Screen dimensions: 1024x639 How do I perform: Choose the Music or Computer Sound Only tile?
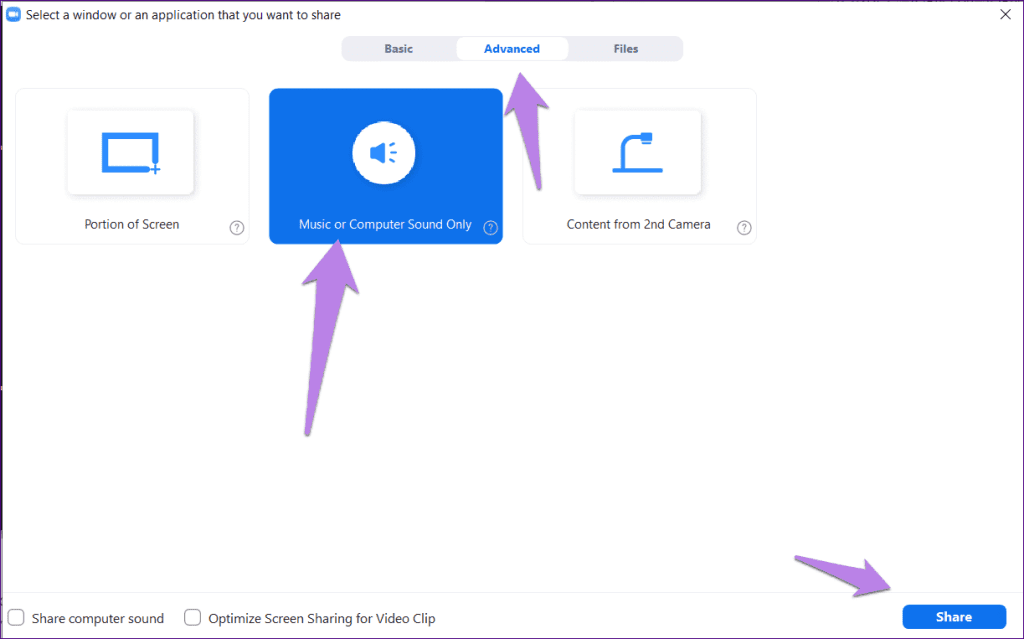click(x=385, y=166)
